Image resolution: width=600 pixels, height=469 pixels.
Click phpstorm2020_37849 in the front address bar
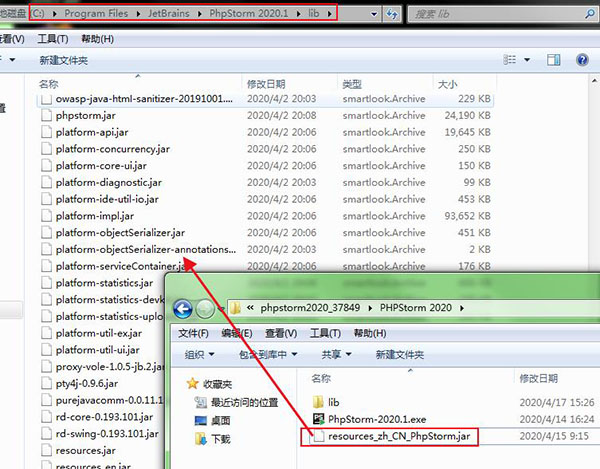coord(310,308)
